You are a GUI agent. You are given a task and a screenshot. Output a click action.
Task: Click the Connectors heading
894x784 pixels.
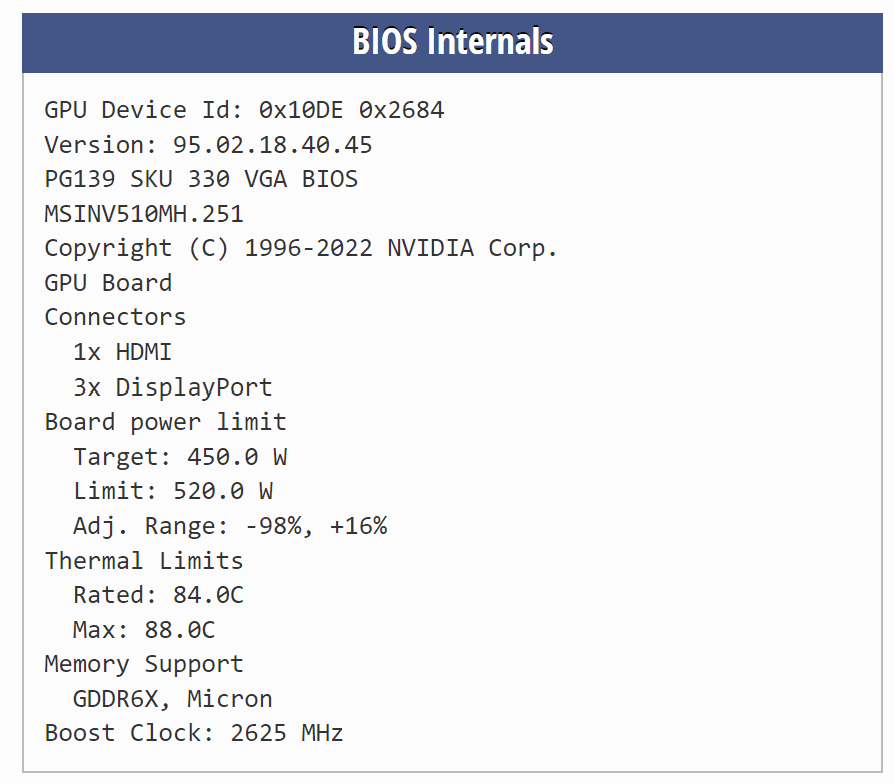point(115,318)
